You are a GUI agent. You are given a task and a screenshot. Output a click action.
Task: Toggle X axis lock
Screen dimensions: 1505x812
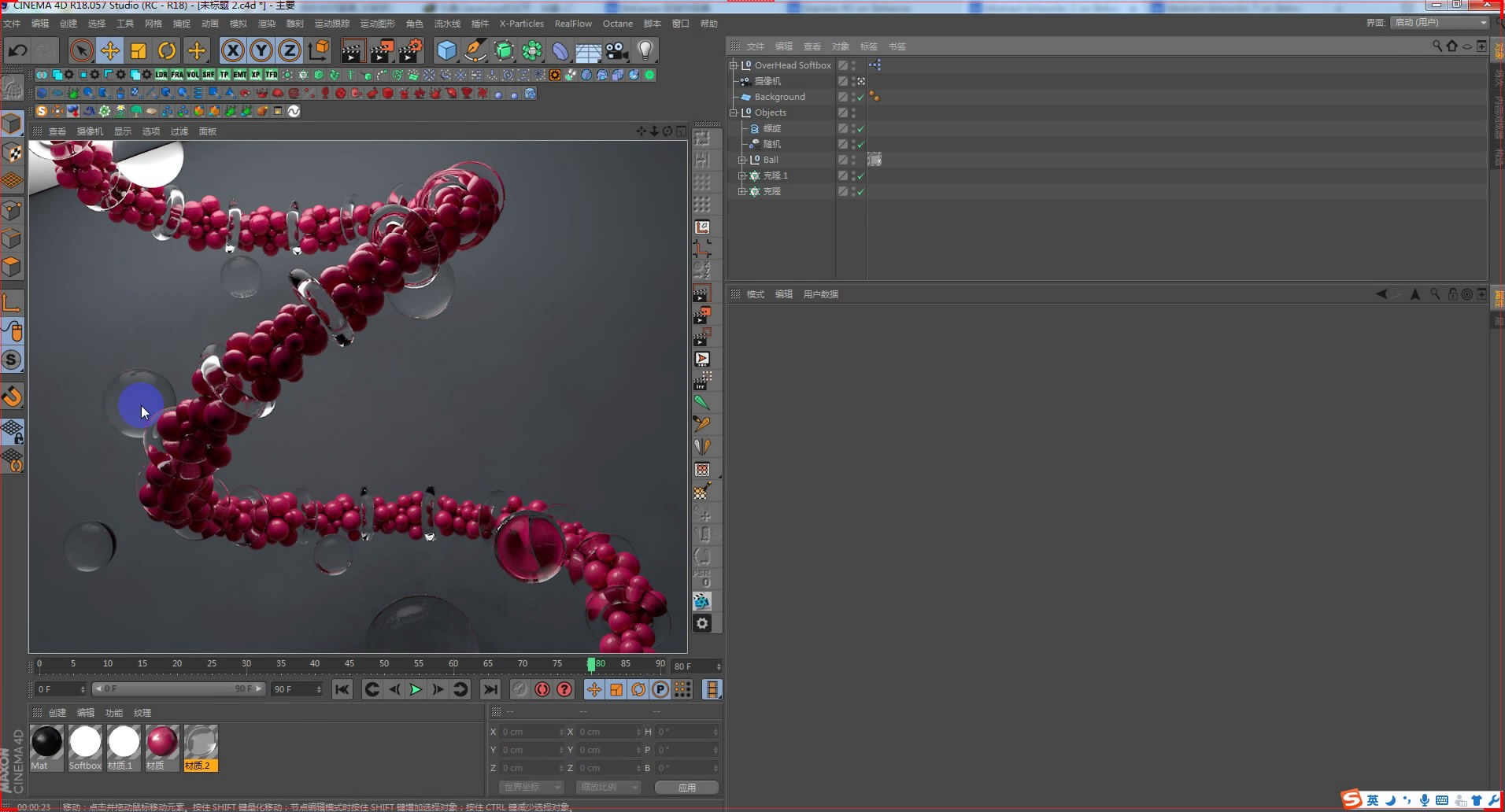point(232,51)
